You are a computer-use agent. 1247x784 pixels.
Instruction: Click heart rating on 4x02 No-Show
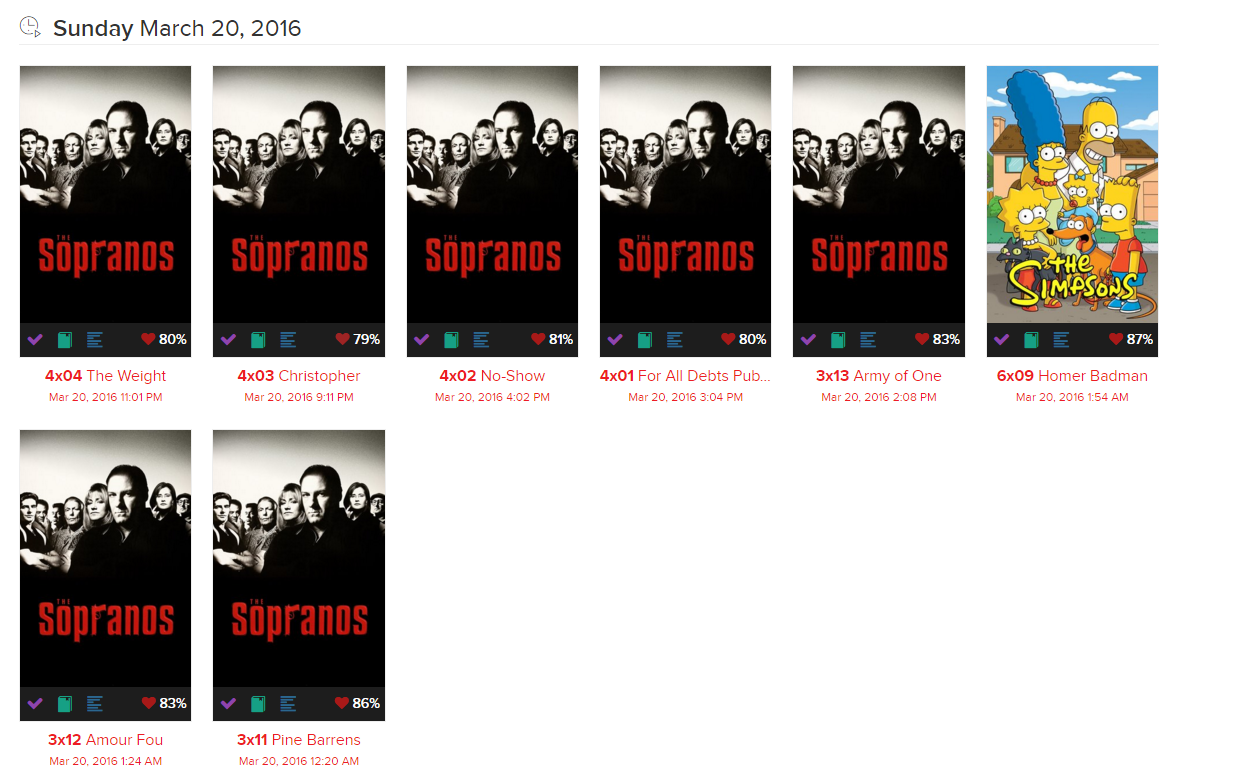(551, 340)
